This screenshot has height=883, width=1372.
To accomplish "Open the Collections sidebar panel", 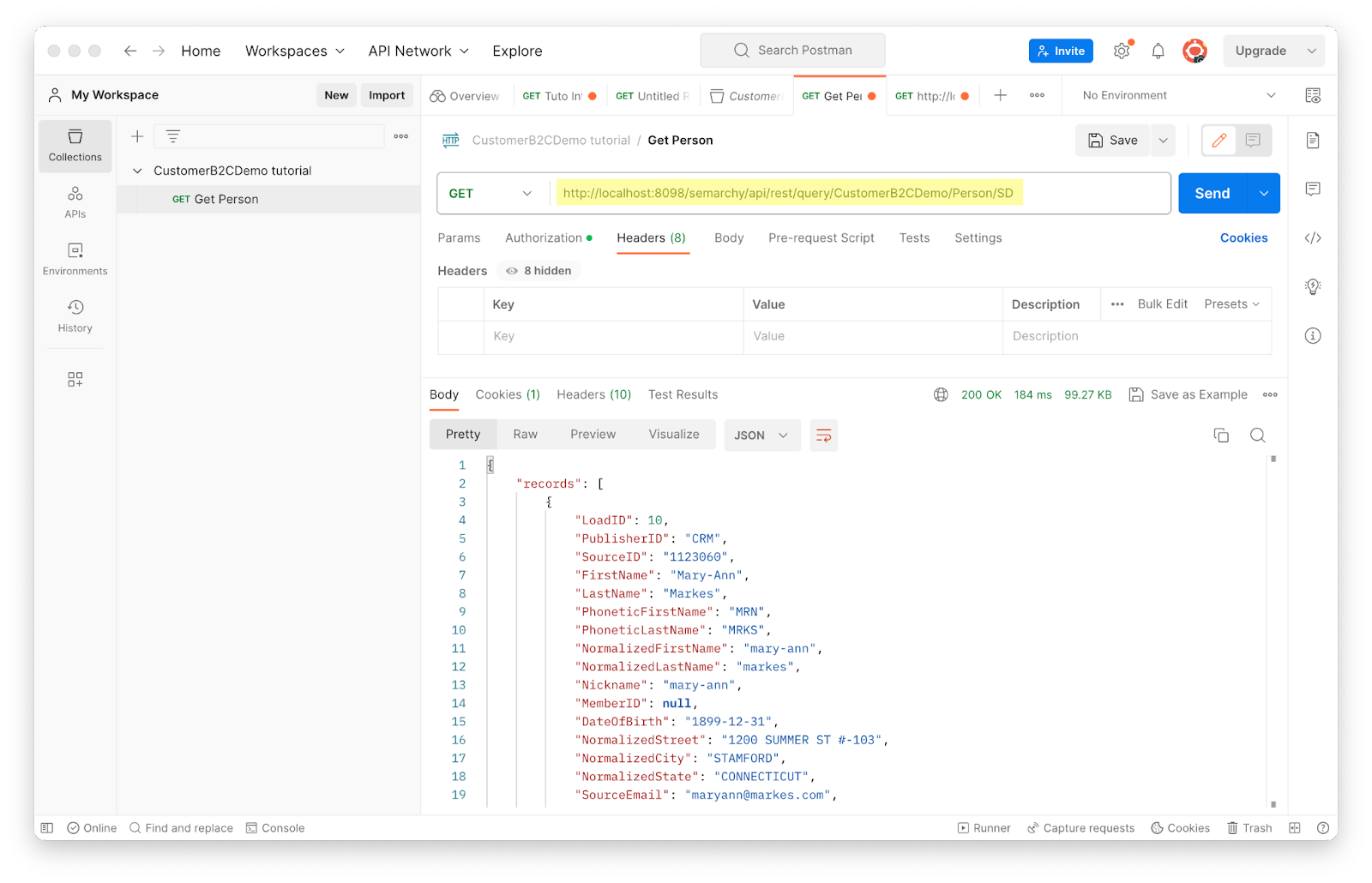I will (x=75, y=146).
